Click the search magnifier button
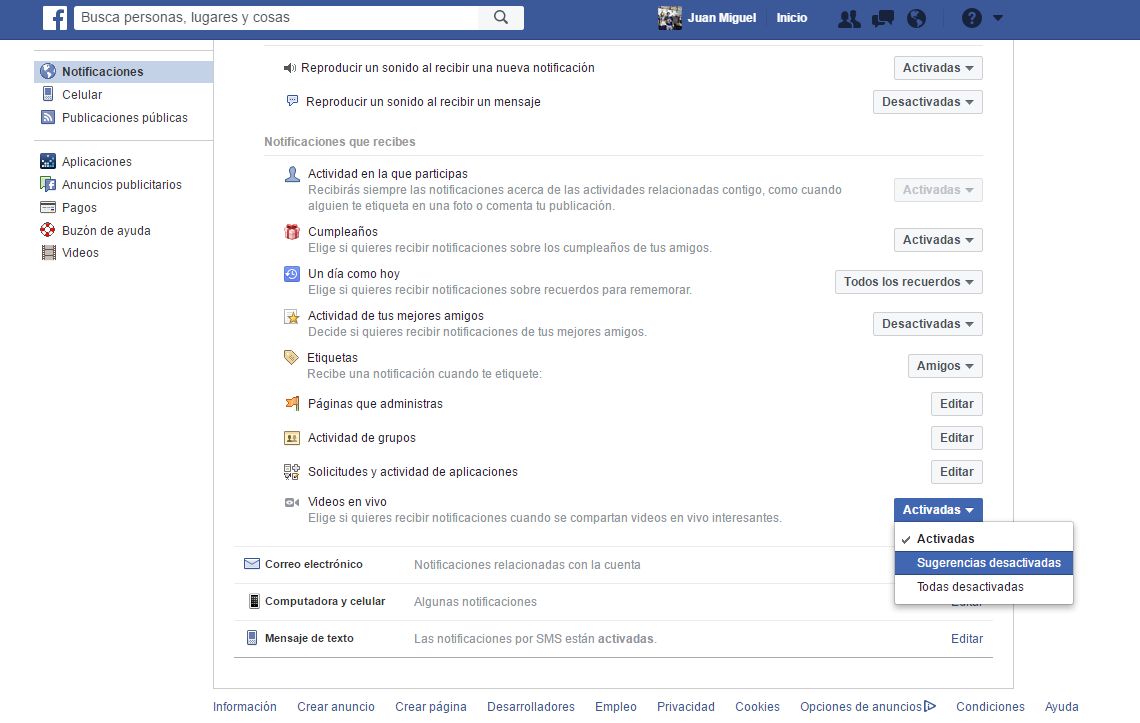Image resolution: width=1140 pixels, height=723 pixels. coord(501,18)
